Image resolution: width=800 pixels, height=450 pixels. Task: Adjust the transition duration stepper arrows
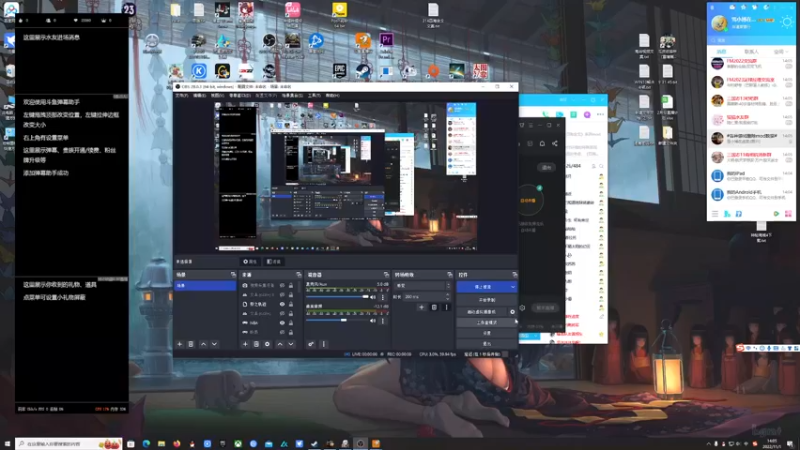coord(447,296)
